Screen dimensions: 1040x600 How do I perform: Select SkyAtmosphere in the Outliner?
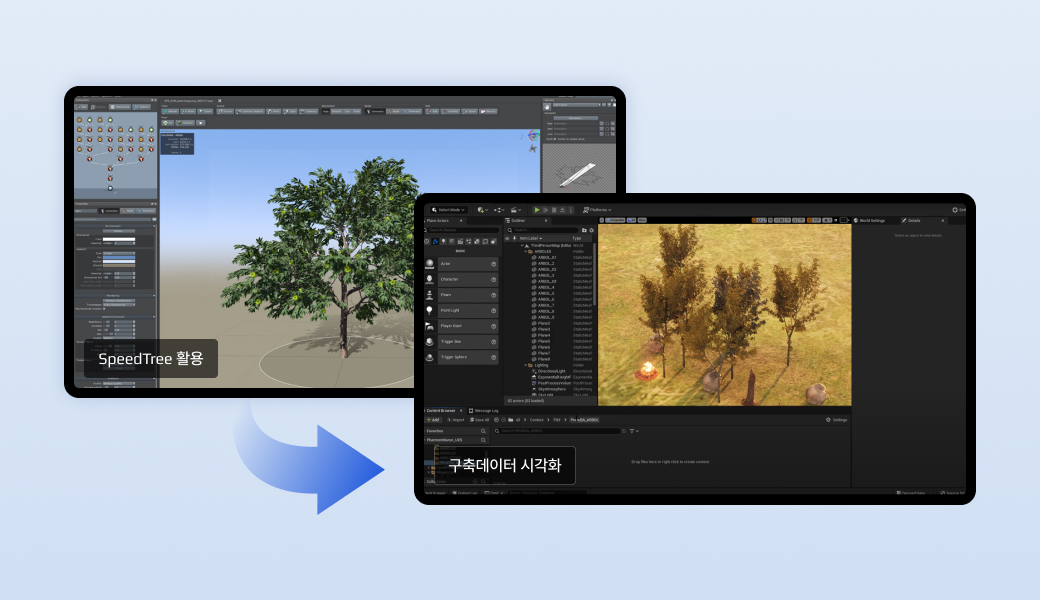point(552,389)
